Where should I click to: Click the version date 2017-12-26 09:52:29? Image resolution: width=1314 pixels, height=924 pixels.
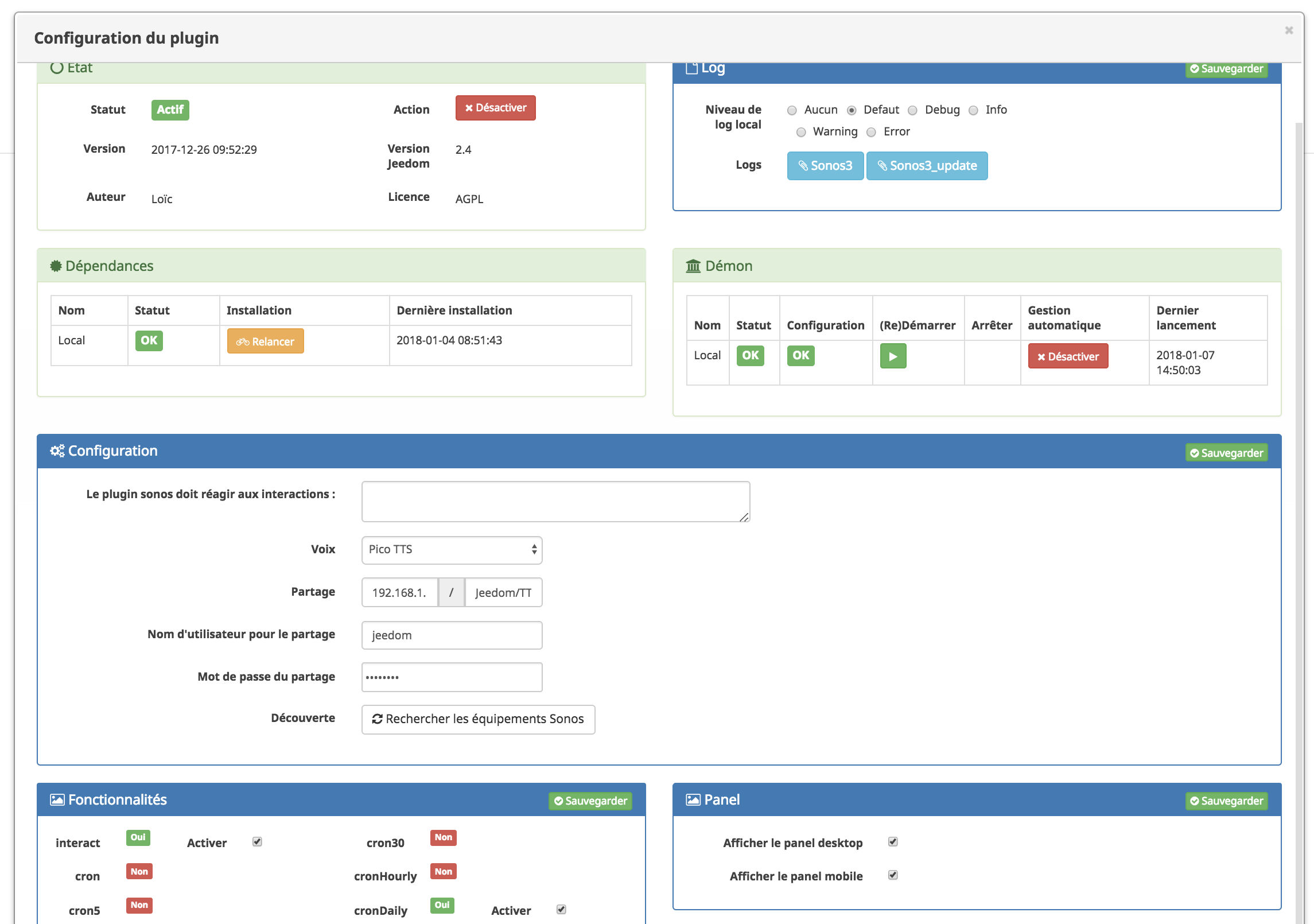tap(204, 150)
